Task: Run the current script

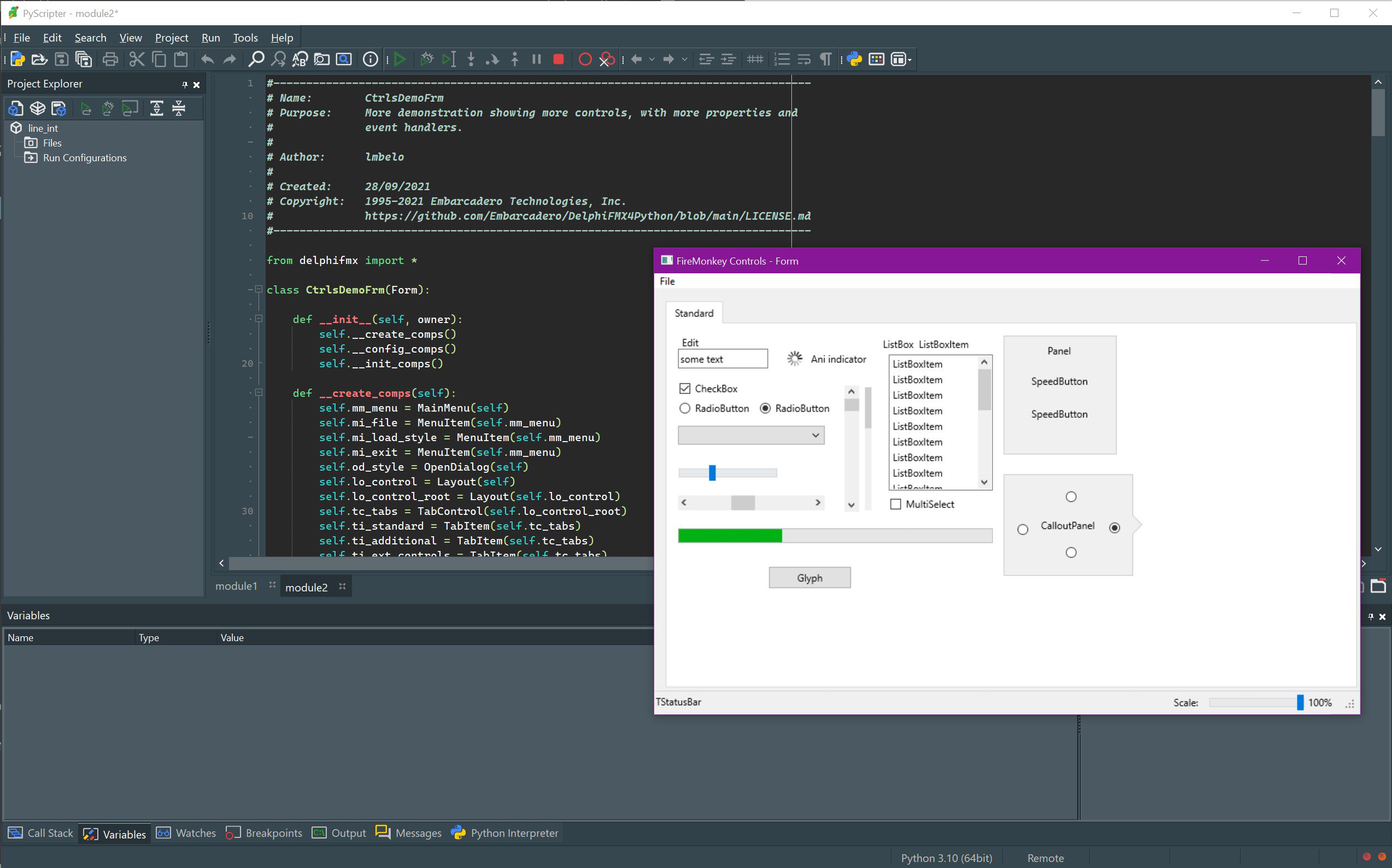Action: pos(400,59)
